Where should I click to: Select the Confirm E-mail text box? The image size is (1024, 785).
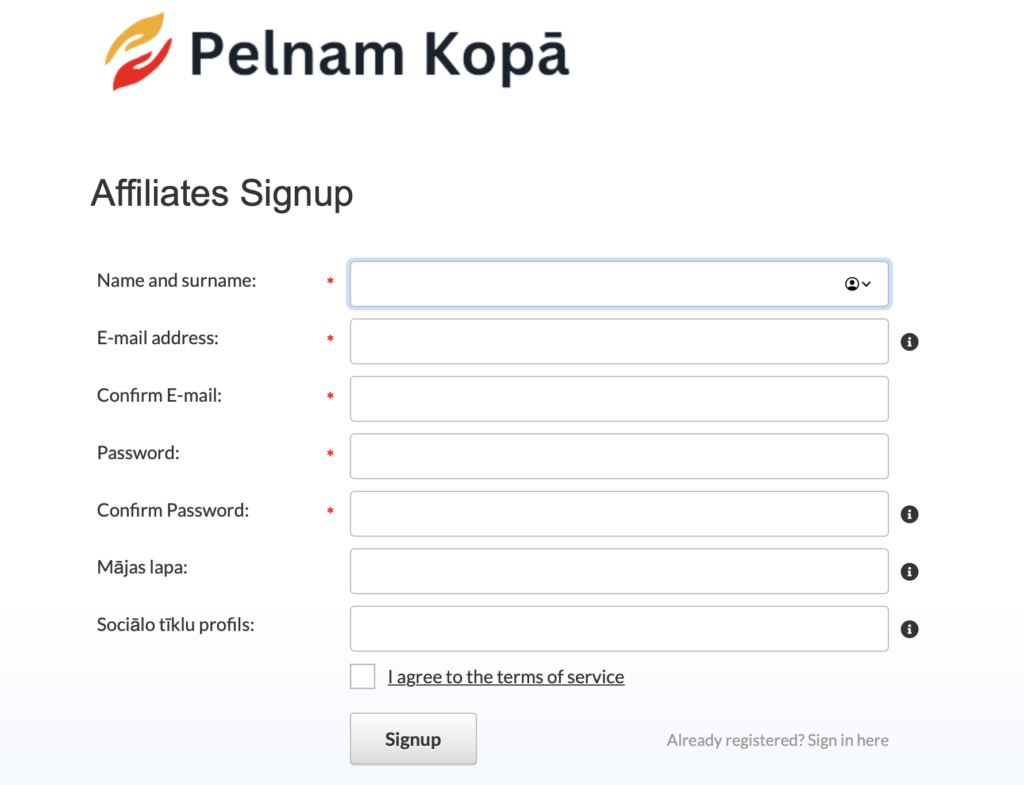point(619,399)
